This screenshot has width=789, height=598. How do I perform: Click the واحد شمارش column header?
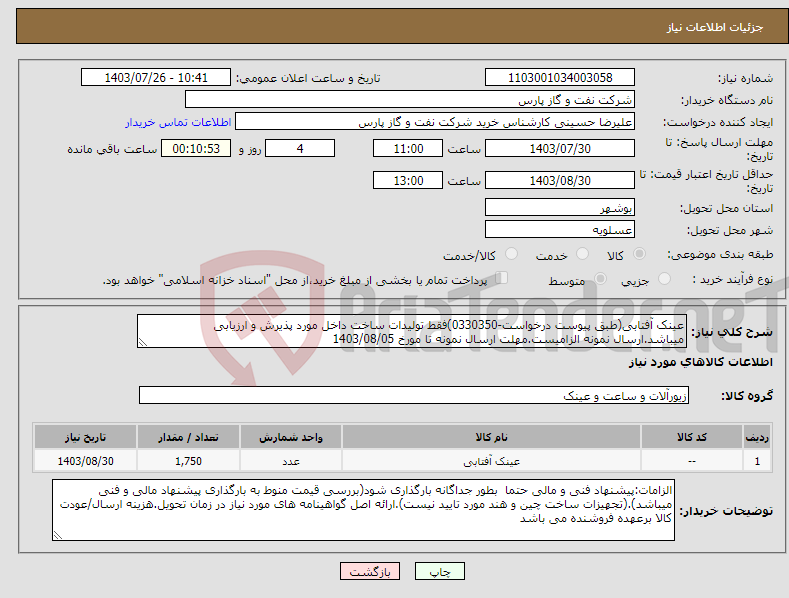point(291,437)
